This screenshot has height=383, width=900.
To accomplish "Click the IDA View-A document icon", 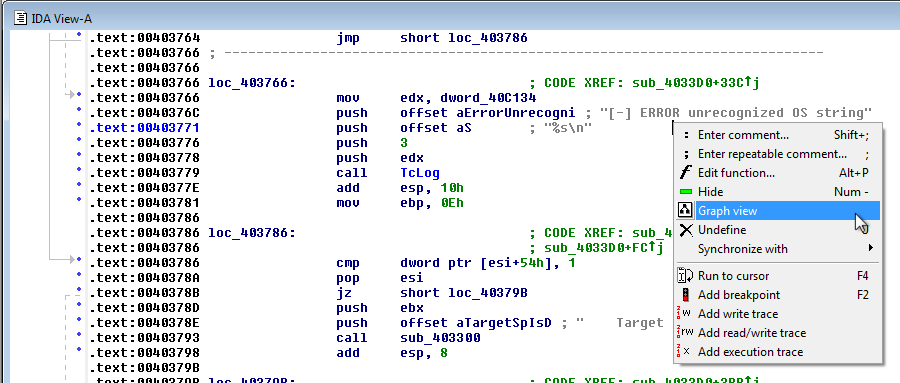I will point(21,18).
